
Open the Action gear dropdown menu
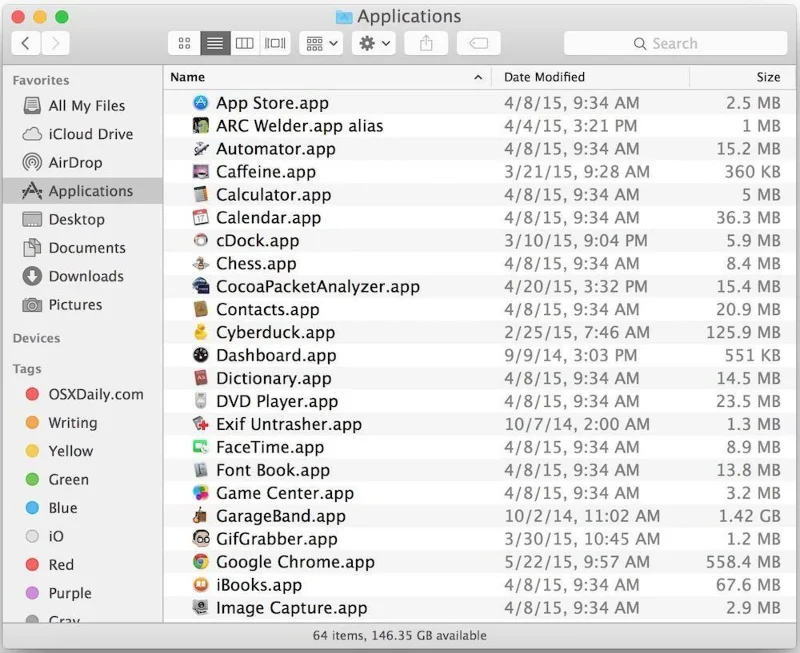click(375, 43)
